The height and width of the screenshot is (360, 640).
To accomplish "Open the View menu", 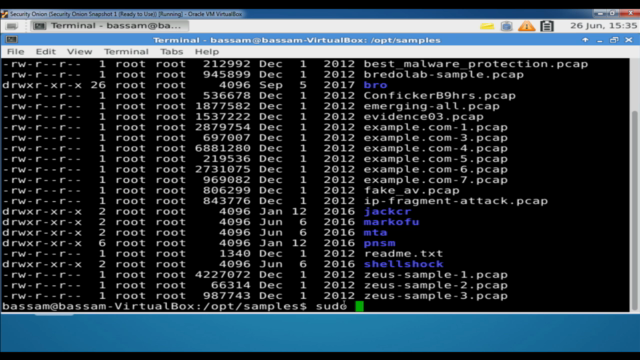I will pos(80,52).
